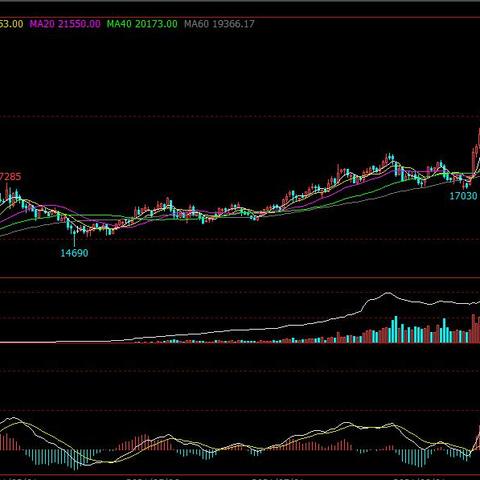Select the long-wick candle above the 14690 label
Image resolution: width=480 pixels, height=480 pixels.
[74, 236]
